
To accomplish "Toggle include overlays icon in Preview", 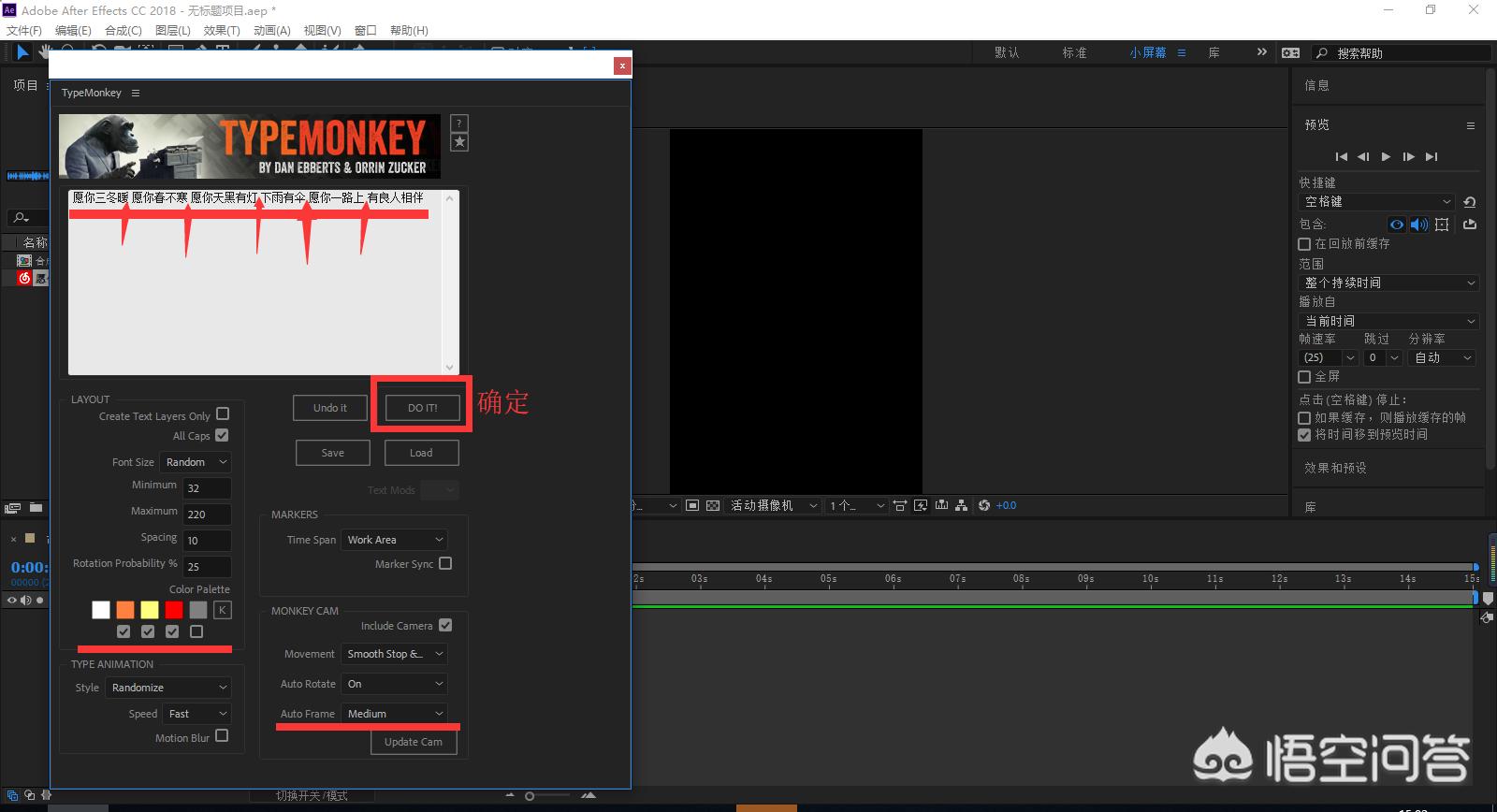I will 1442,225.
